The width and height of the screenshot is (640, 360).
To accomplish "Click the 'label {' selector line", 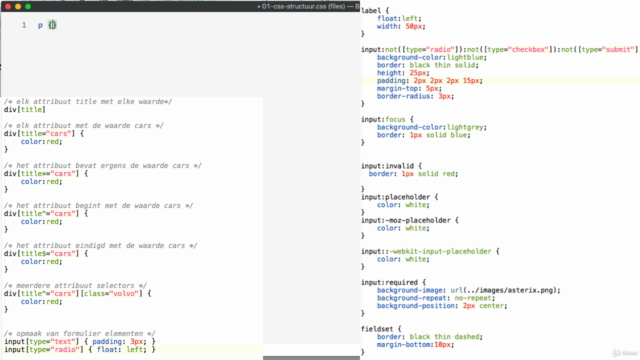I will click(375, 11).
